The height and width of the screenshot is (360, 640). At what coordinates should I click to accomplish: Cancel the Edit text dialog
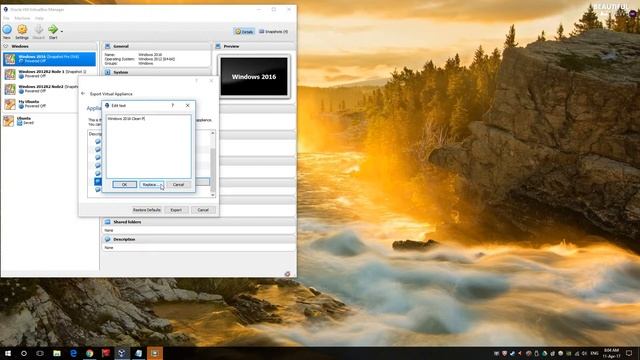coord(178,184)
